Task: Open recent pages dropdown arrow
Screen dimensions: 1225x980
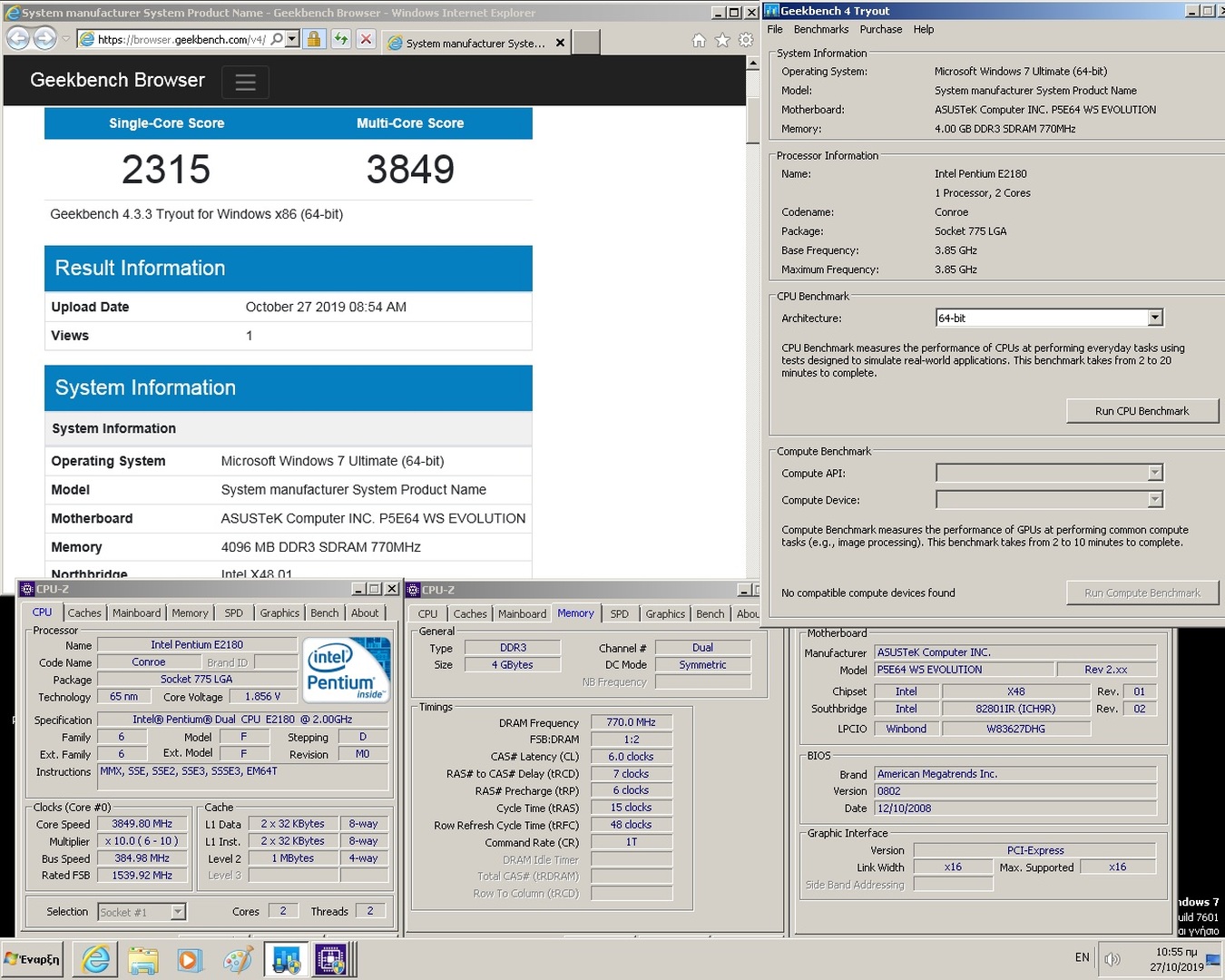Action: coord(65,39)
